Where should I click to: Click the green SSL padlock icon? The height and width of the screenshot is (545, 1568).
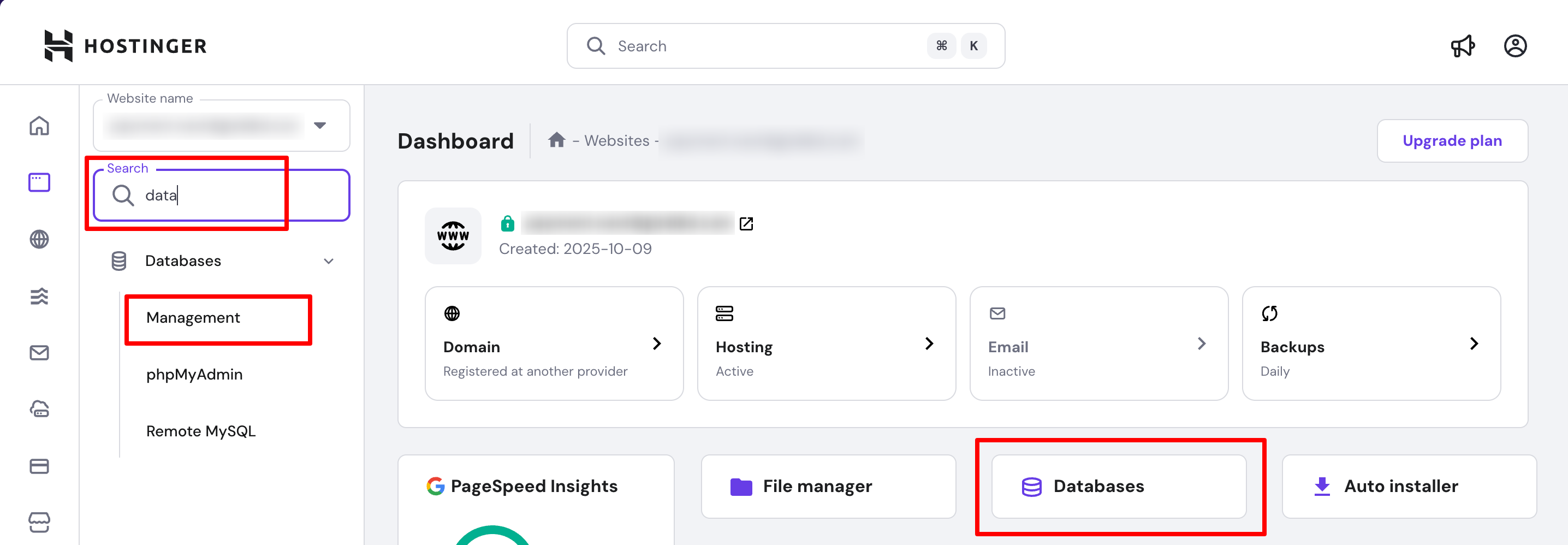pos(507,223)
